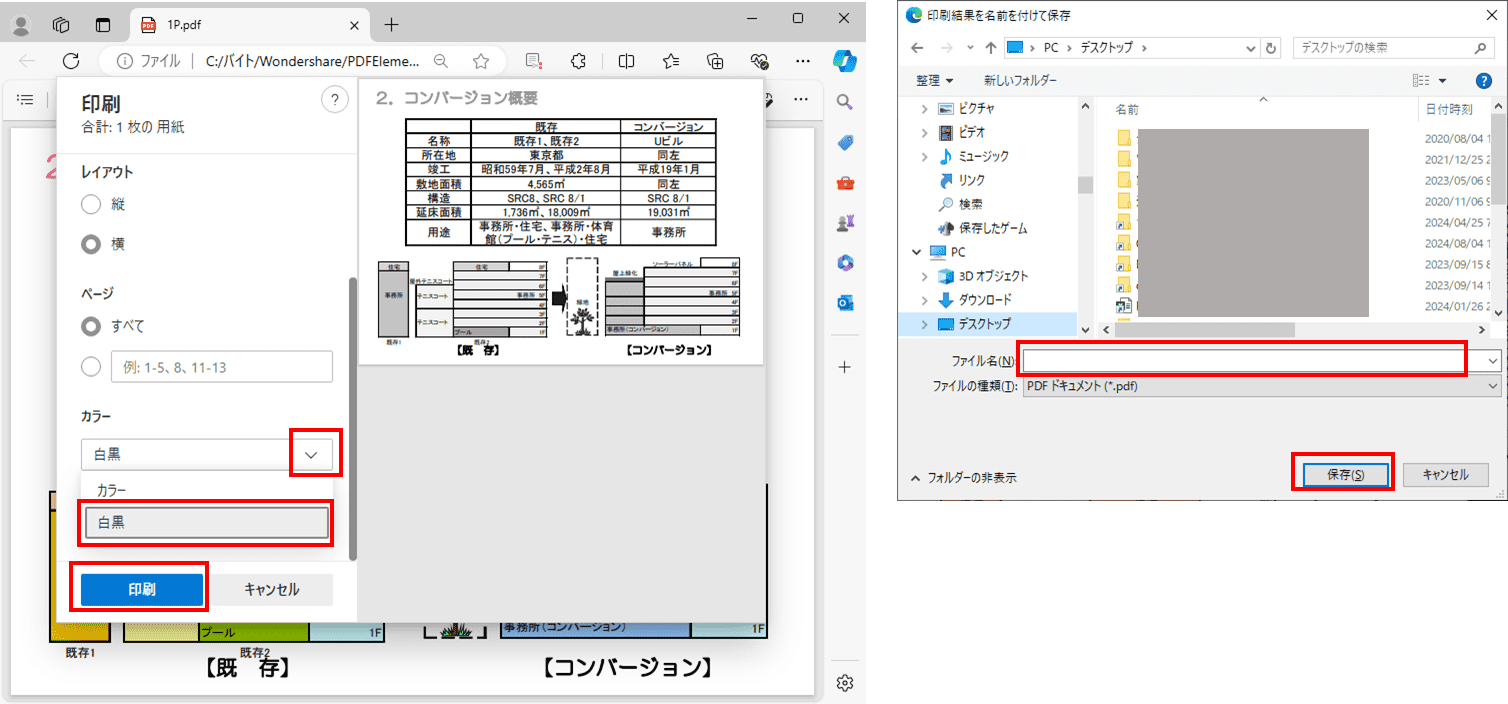This screenshot has height=704, width=1508.
Task: Open the Collections icon in the toolbar
Action: [x=715, y=61]
